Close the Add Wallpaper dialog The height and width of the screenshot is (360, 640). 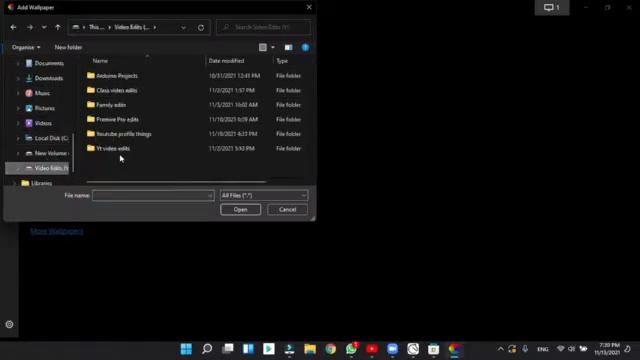[309, 7]
